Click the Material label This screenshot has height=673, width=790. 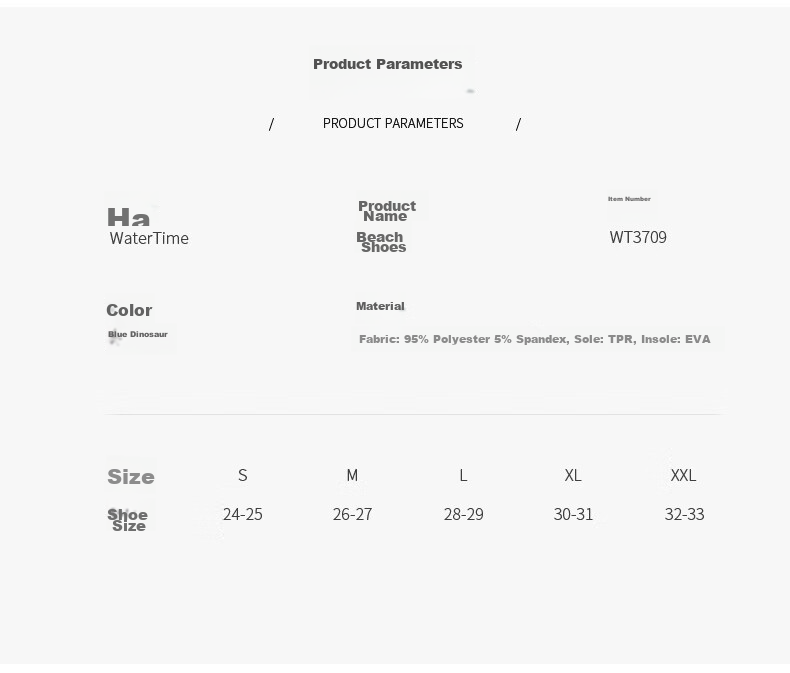pos(380,306)
